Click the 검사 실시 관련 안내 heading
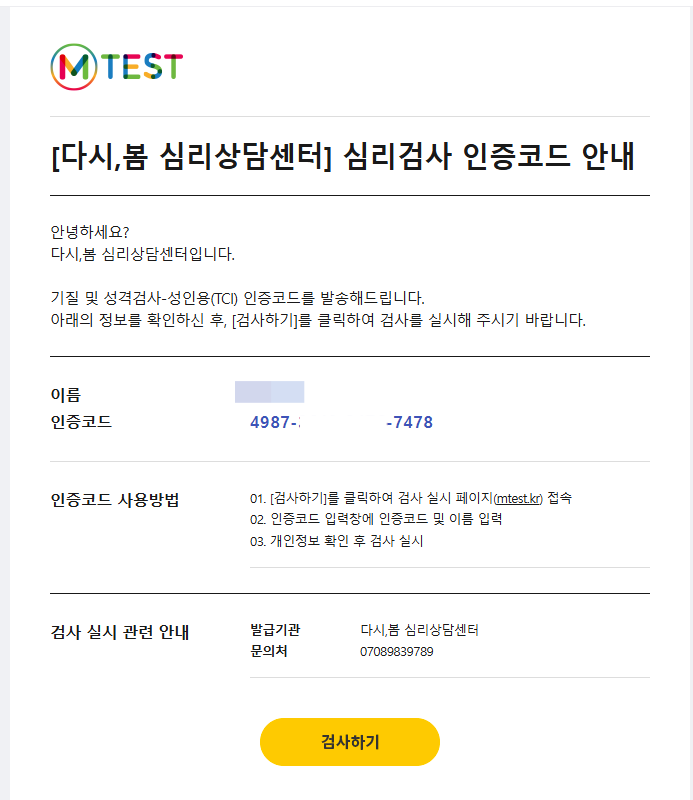The image size is (693, 800). click(119, 632)
